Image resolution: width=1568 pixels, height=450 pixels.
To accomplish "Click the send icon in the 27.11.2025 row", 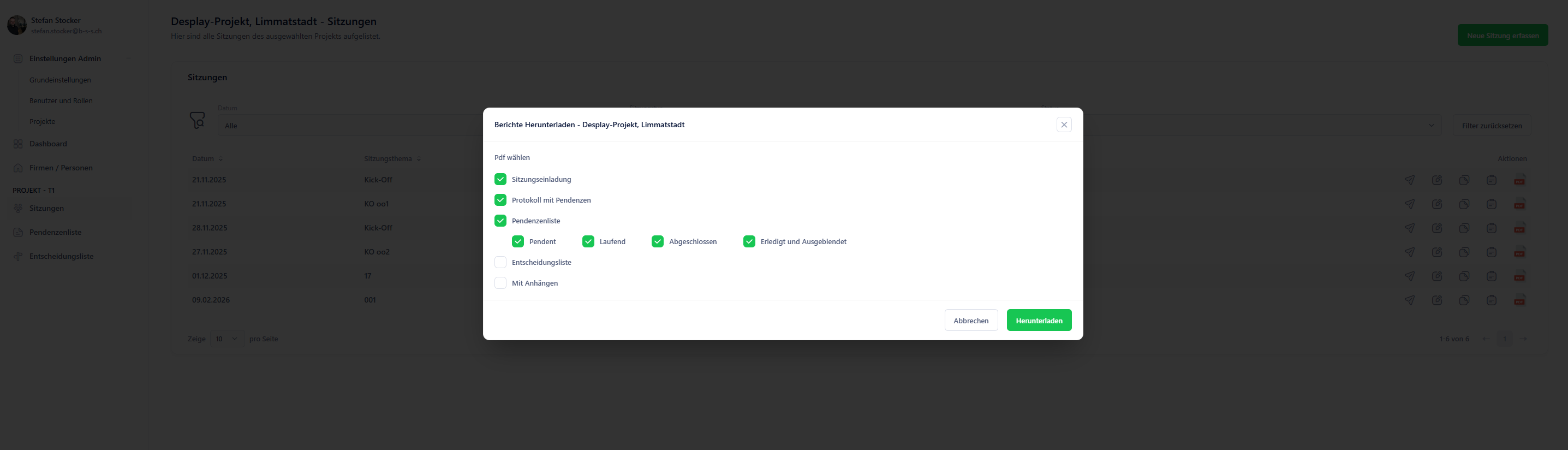I will tap(1409, 252).
